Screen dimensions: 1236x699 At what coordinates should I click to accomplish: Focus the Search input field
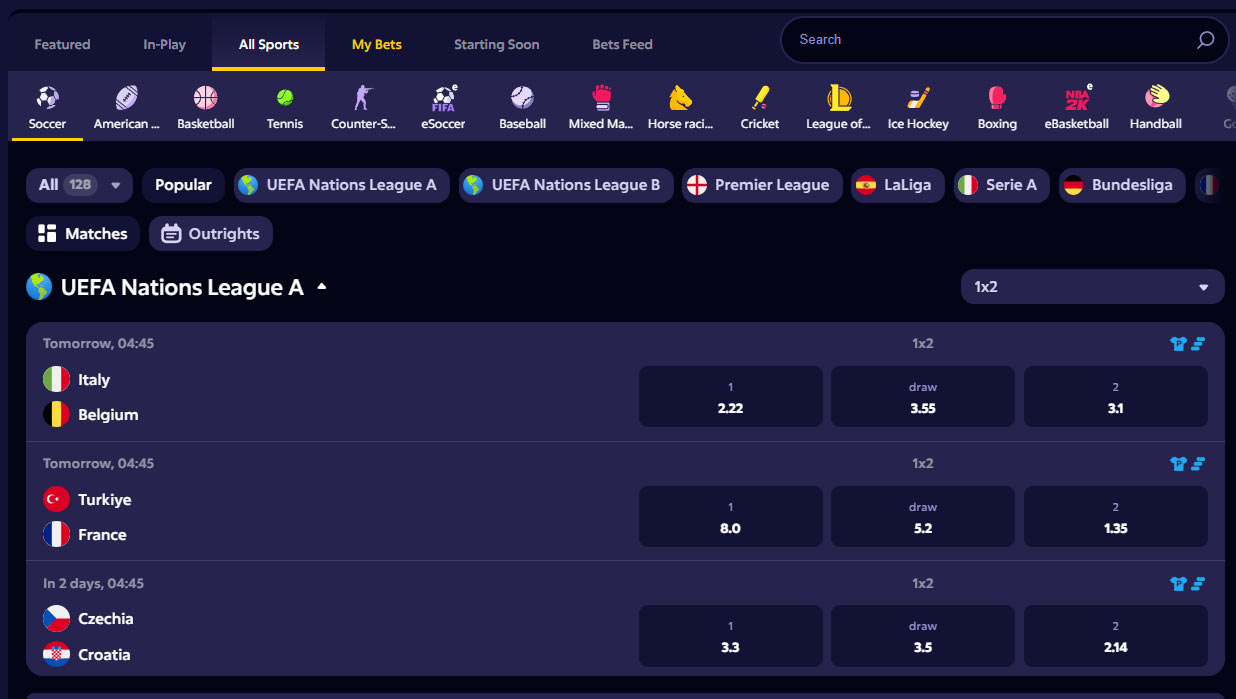[990, 40]
